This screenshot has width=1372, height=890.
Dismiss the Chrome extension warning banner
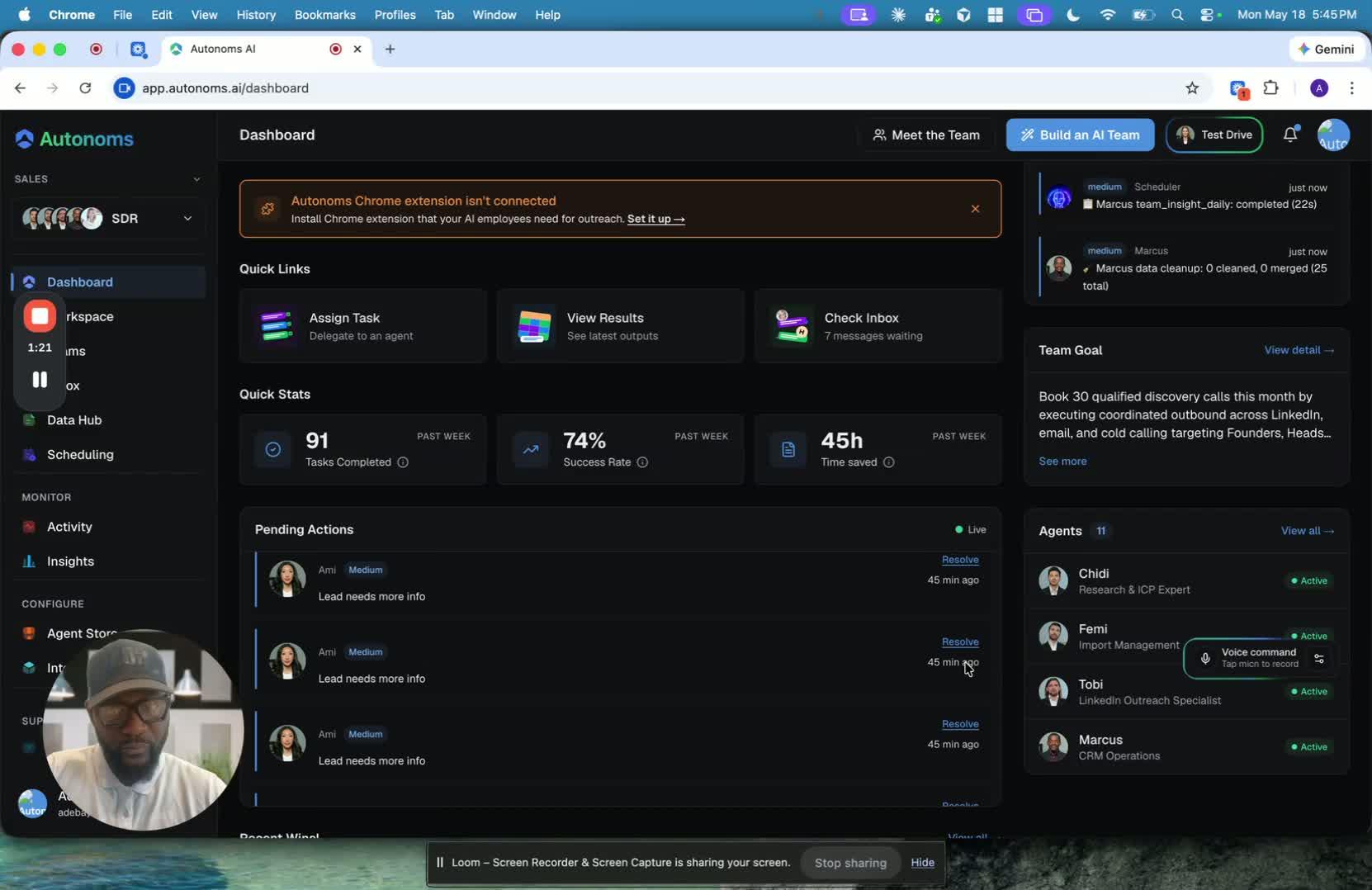[975, 209]
